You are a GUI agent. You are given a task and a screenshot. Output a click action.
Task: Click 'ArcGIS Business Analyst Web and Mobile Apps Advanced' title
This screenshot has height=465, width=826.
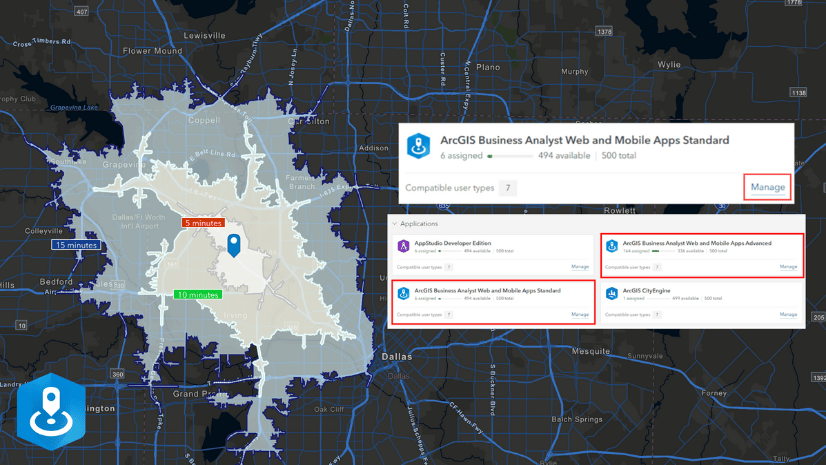(697, 243)
